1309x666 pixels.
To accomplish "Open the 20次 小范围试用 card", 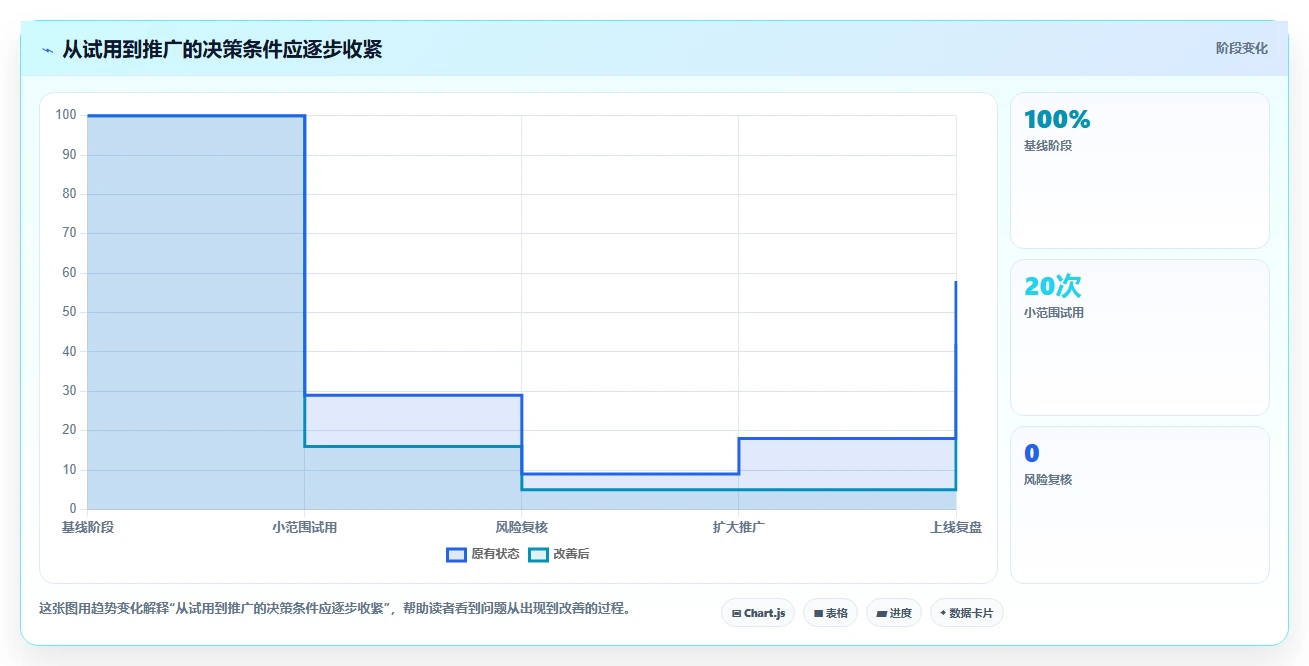I will coord(1139,337).
